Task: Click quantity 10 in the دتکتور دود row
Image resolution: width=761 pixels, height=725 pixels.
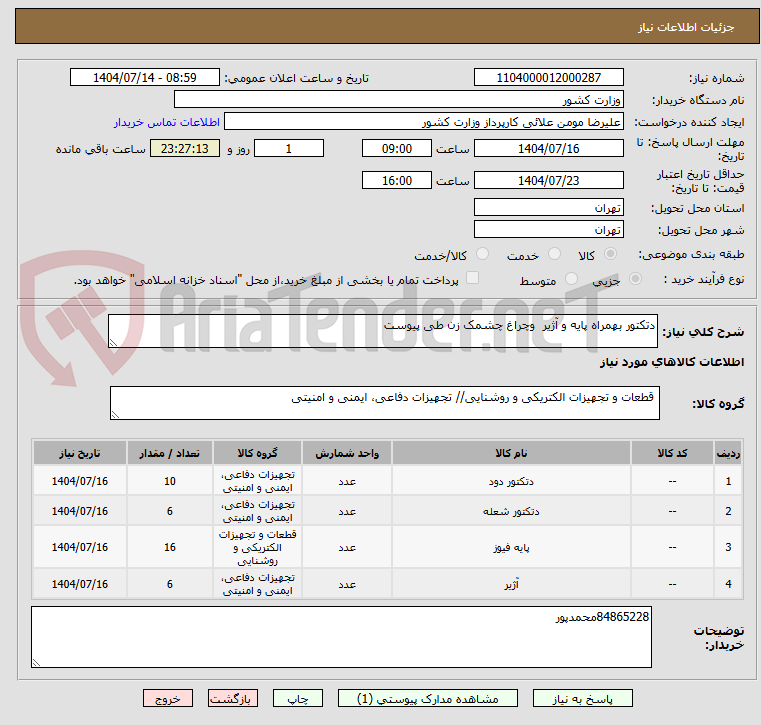Action: [x=169, y=481]
